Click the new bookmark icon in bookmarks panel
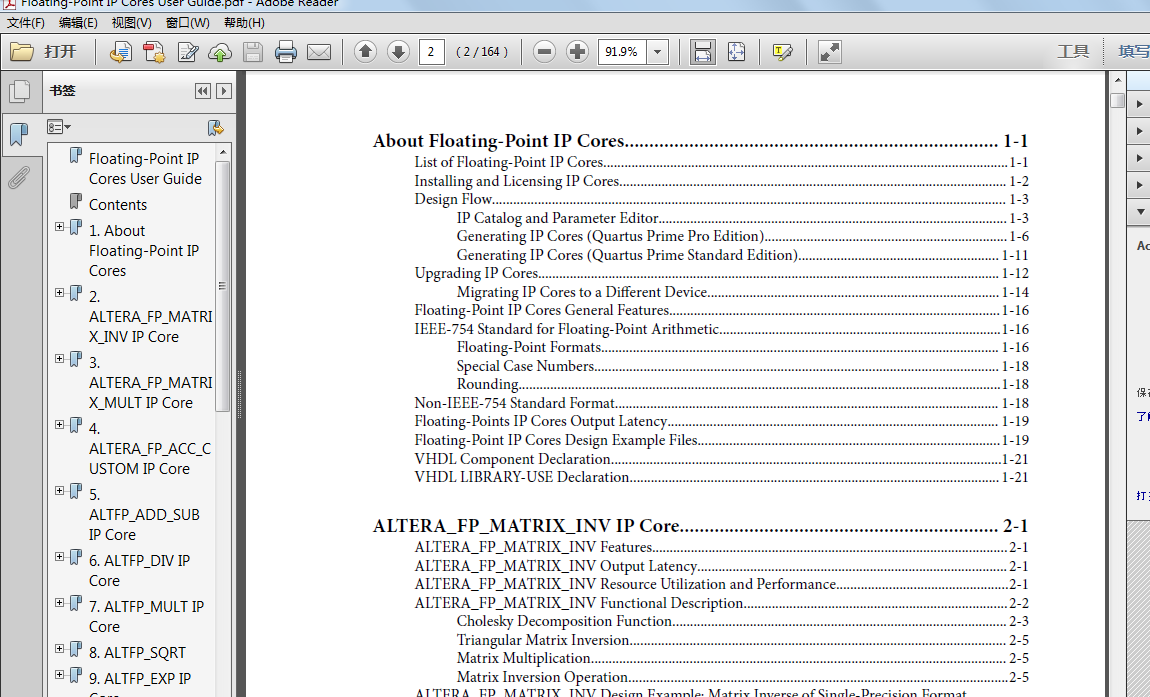1150x697 pixels. (216, 128)
